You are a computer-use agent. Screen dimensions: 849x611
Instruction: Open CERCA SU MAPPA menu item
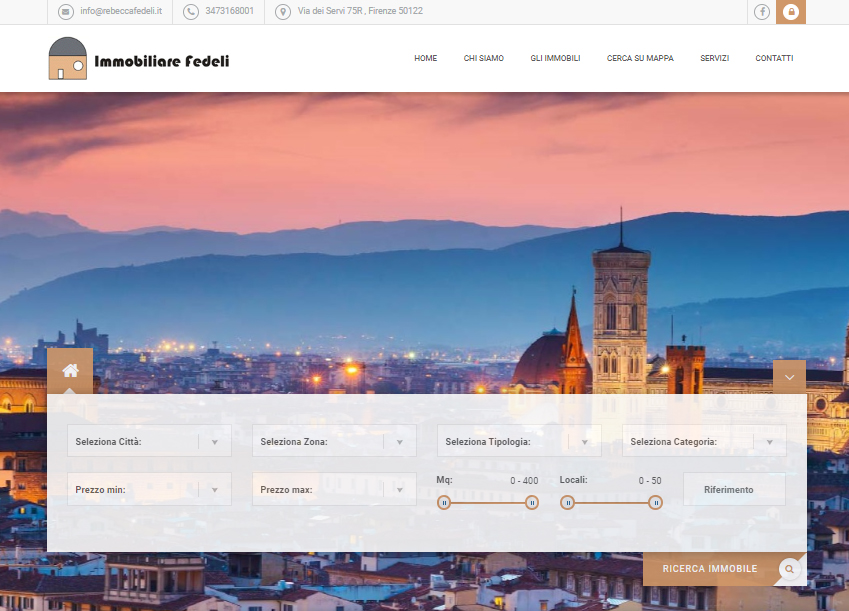(640, 58)
